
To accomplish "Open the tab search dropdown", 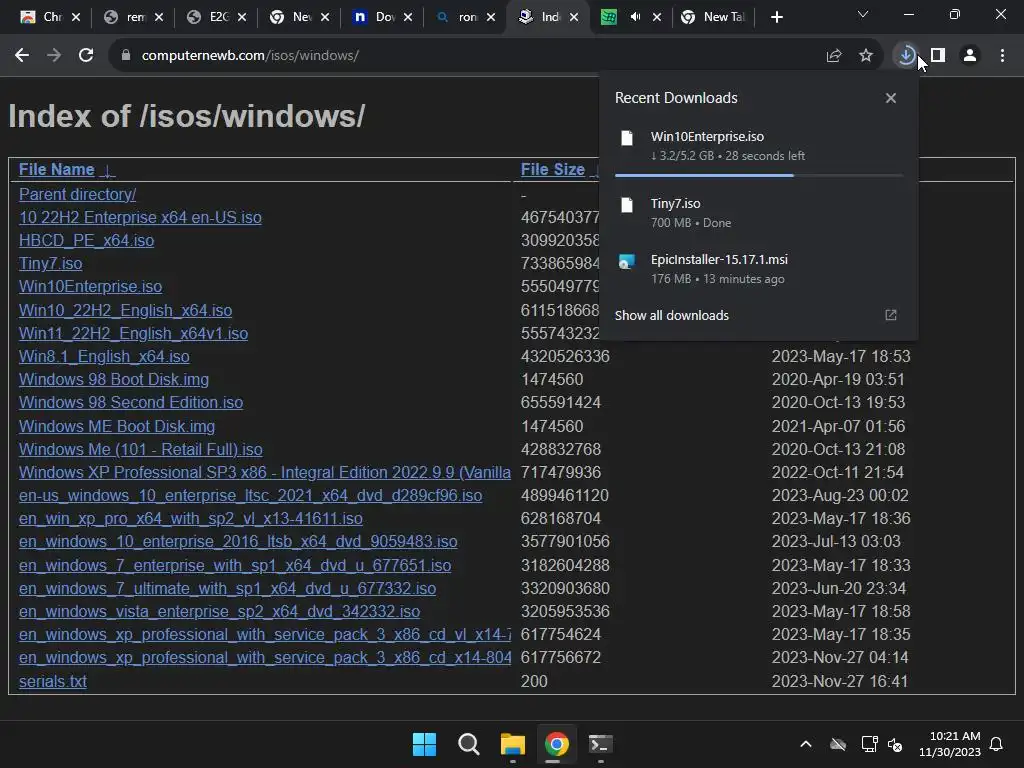I will (863, 14).
